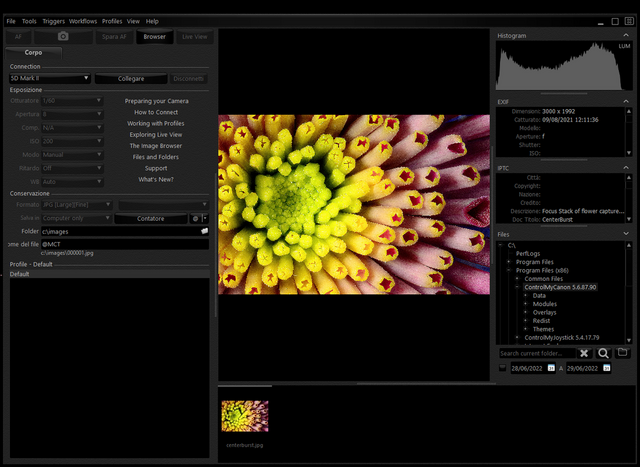Open Preparing your Camera link
The height and width of the screenshot is (467, 640).
click(156, 101)
